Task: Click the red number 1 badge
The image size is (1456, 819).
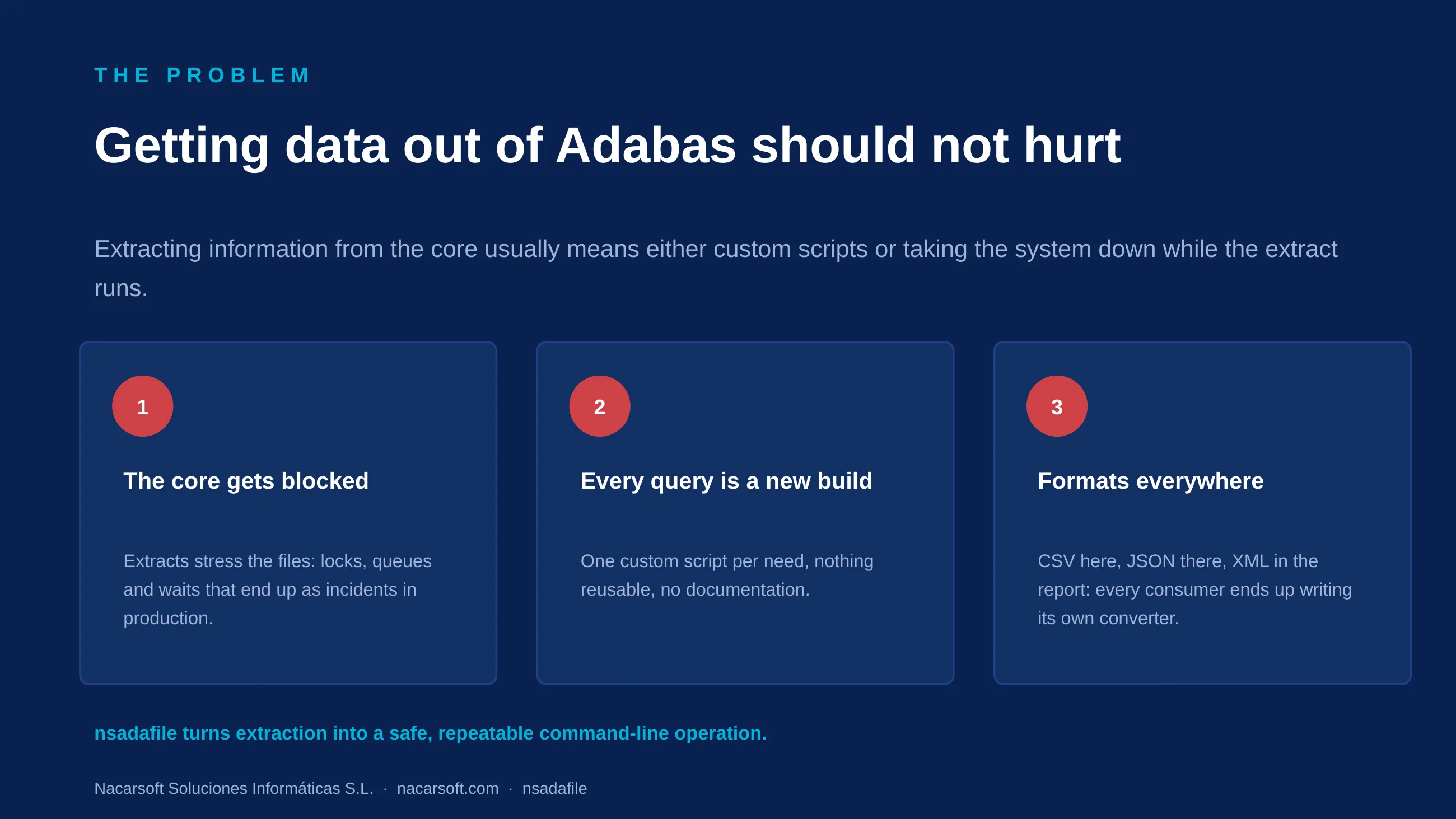Action: 142,406
